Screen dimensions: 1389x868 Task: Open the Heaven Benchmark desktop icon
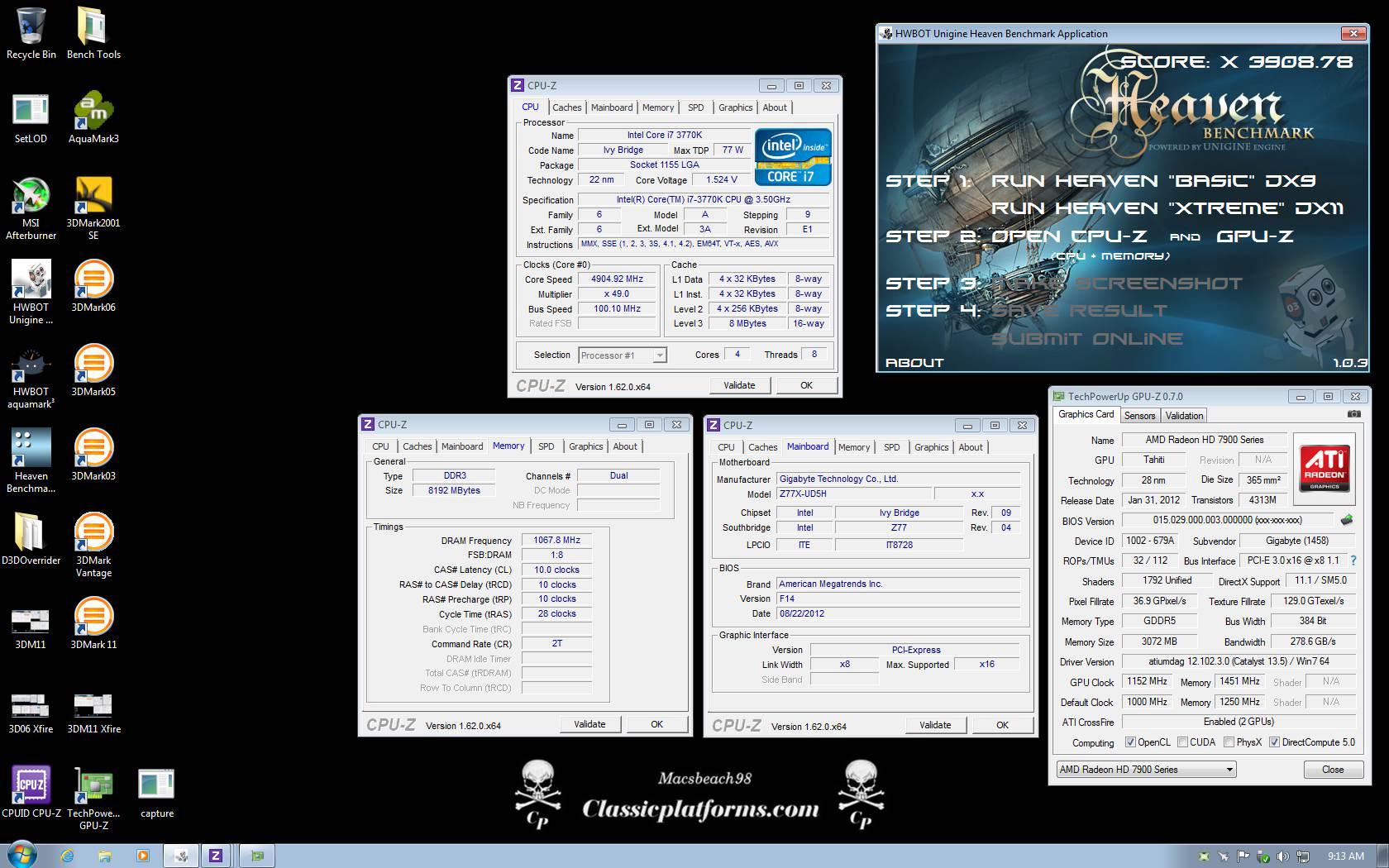[x=31, y=461]
